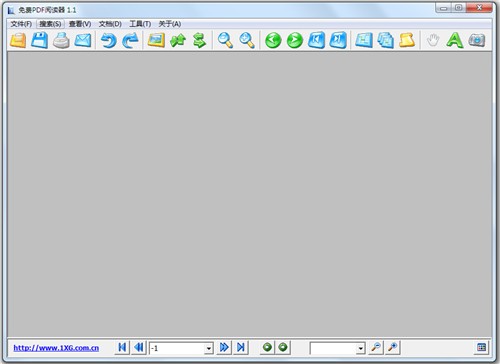
Task: Minimize the PDF reader window
Action: point(443,8)
